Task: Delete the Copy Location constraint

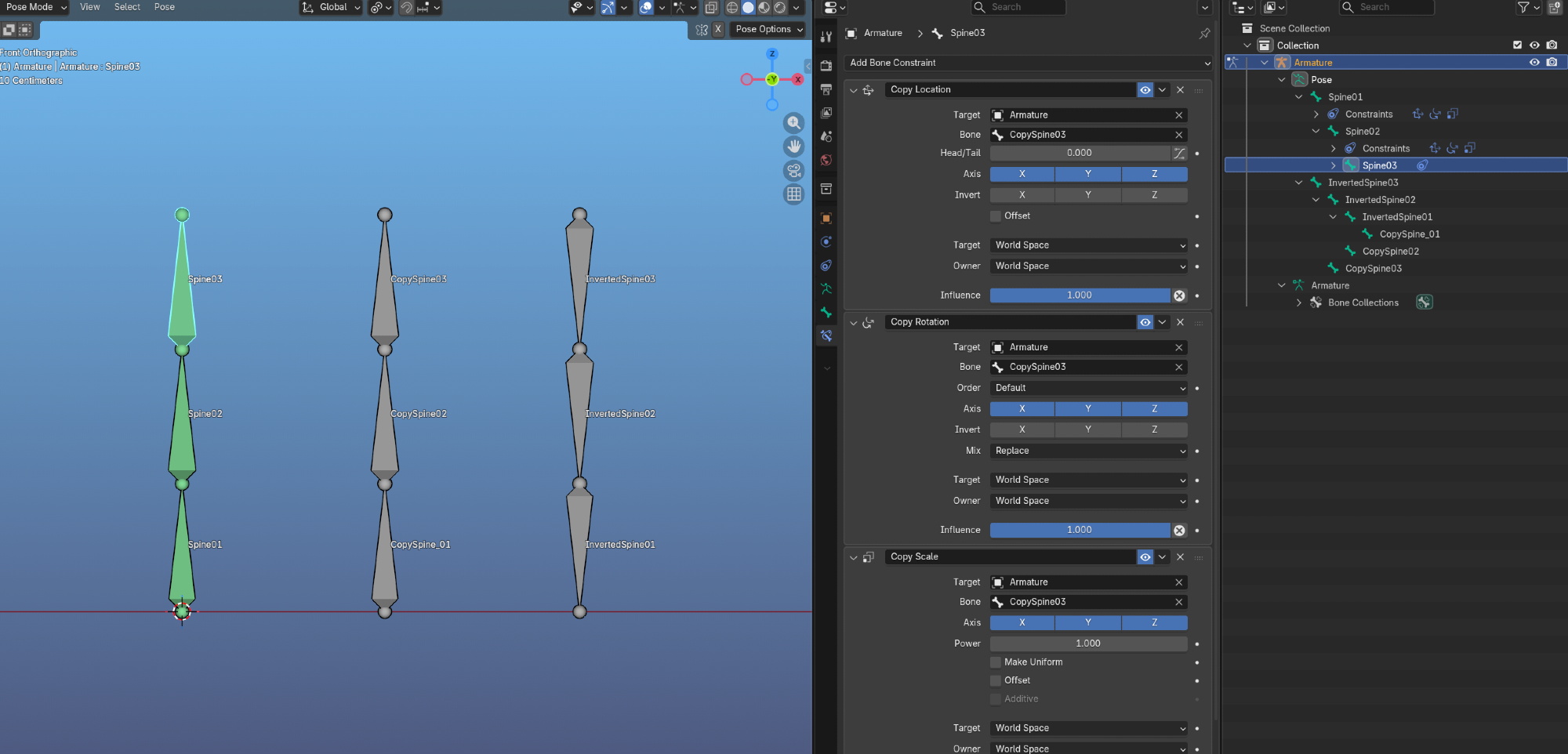Action: [x=1180, y=90]
